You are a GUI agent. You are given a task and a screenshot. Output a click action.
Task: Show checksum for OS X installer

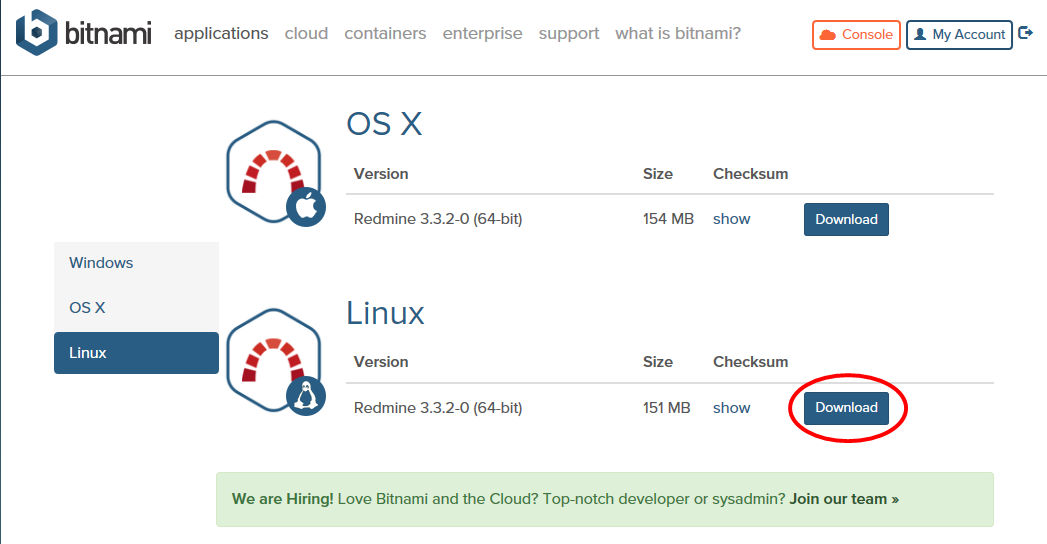(731, 219)
